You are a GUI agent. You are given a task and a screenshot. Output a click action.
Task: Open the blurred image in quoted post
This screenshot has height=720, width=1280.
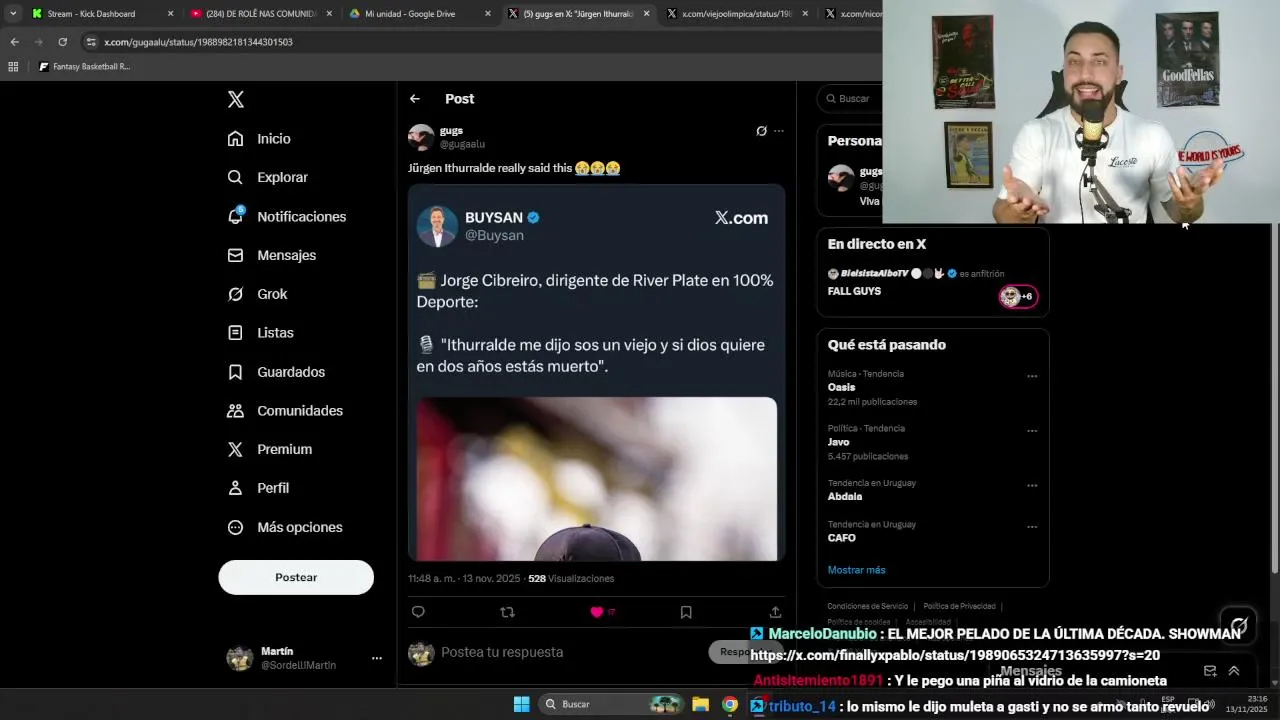click(x=596, y=479)
